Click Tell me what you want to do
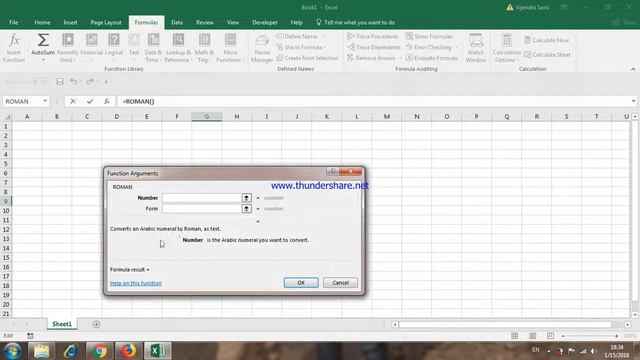640x360 pixels. tap(355, 22)
